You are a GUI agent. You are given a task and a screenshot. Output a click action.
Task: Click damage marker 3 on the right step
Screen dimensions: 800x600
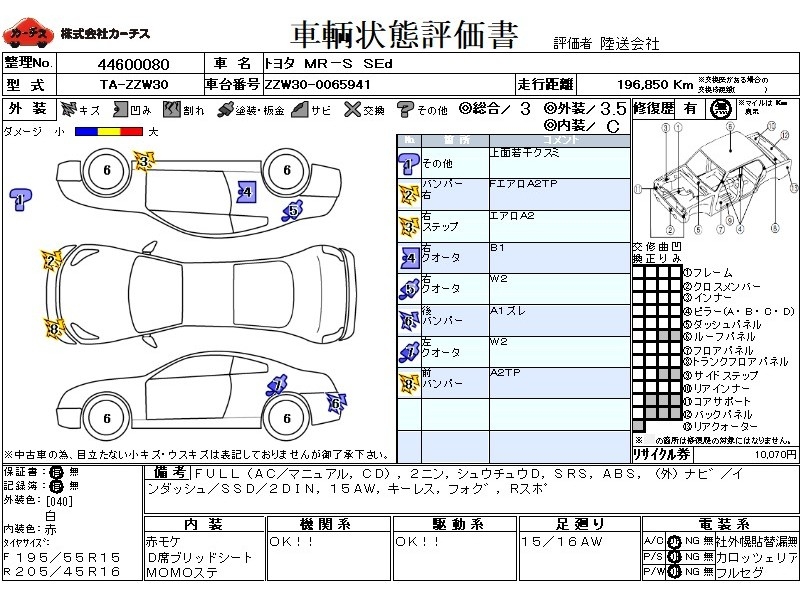point(144,162)
